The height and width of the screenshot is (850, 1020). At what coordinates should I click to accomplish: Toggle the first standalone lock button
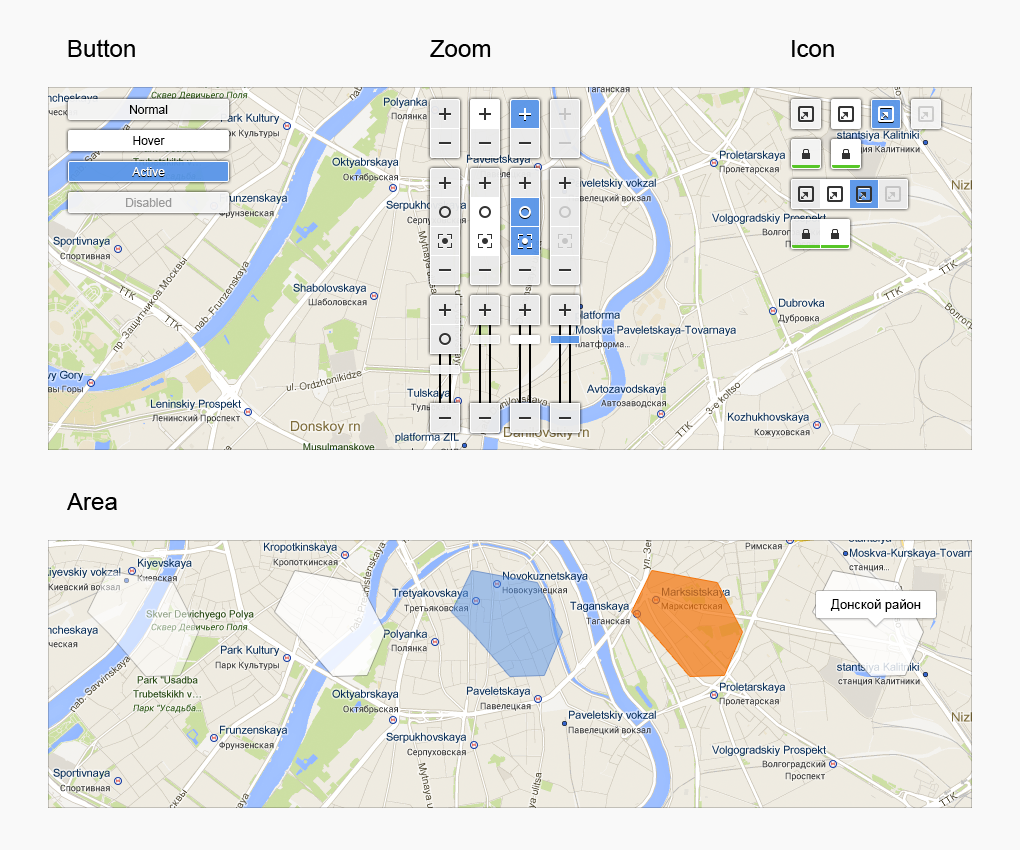(805, 154)
